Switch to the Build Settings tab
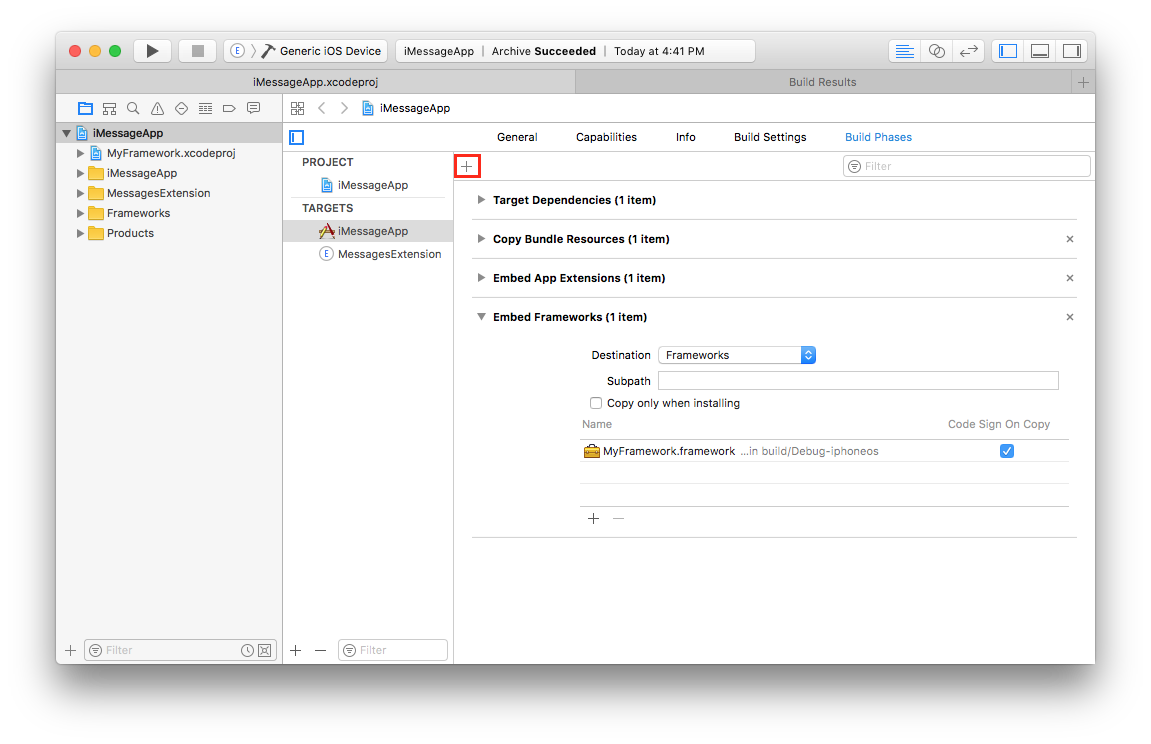This screenshot has height=744, width=1151. point(770,137)
